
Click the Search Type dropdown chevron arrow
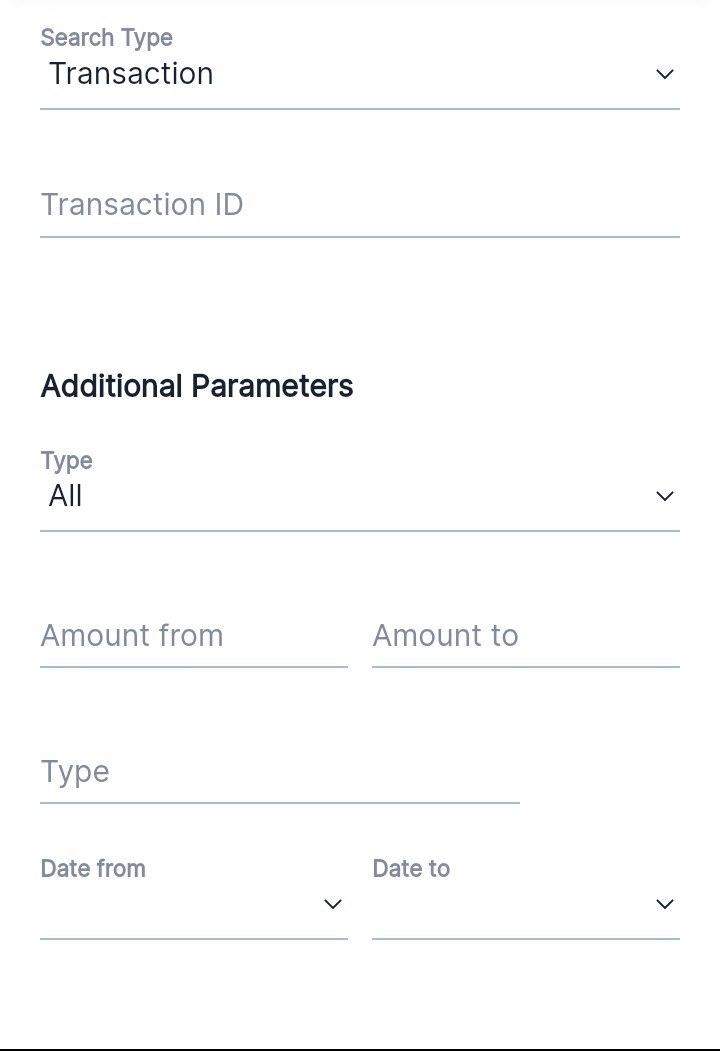click(x=665, y=74)
